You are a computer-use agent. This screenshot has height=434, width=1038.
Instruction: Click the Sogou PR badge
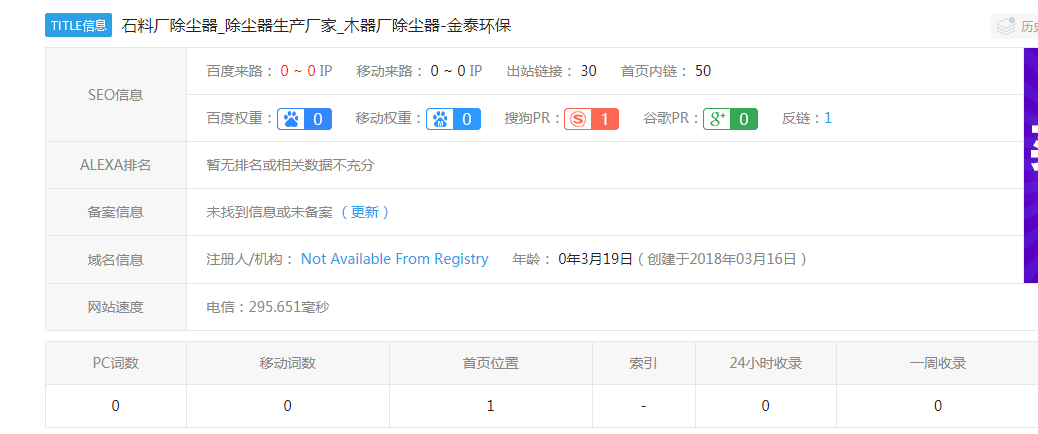(x=592, y=119)
